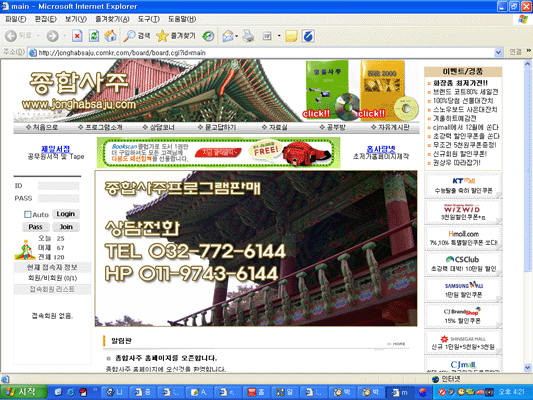Screen dimensions: 533x400
Task: Open the Search toolbar icon
Action: tap(136, 36)
